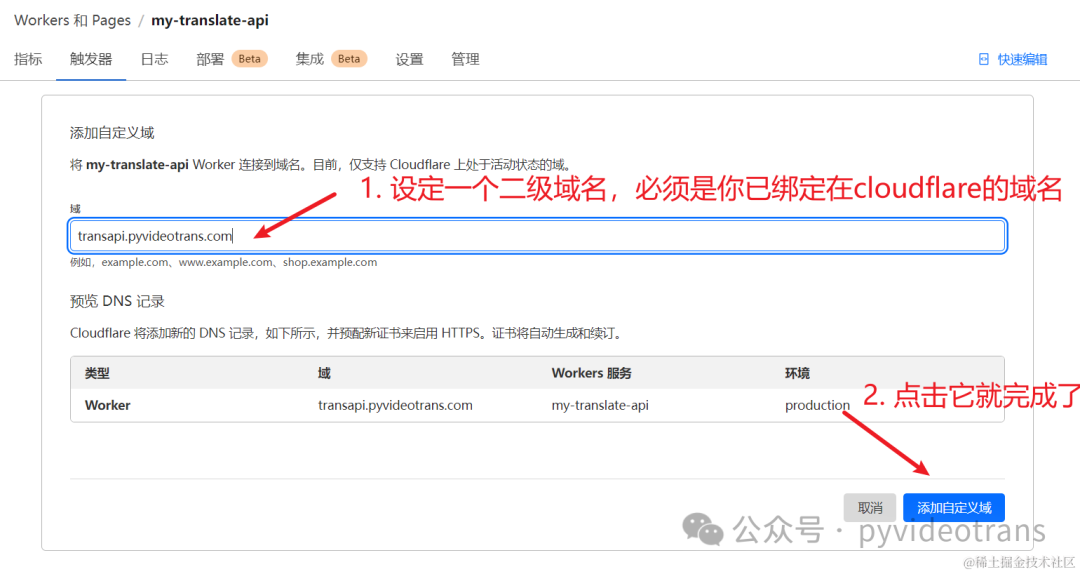This screenshot has width=1080, height=574.
Task: Click the 添加自定义域 section heading
Action: 112,133
